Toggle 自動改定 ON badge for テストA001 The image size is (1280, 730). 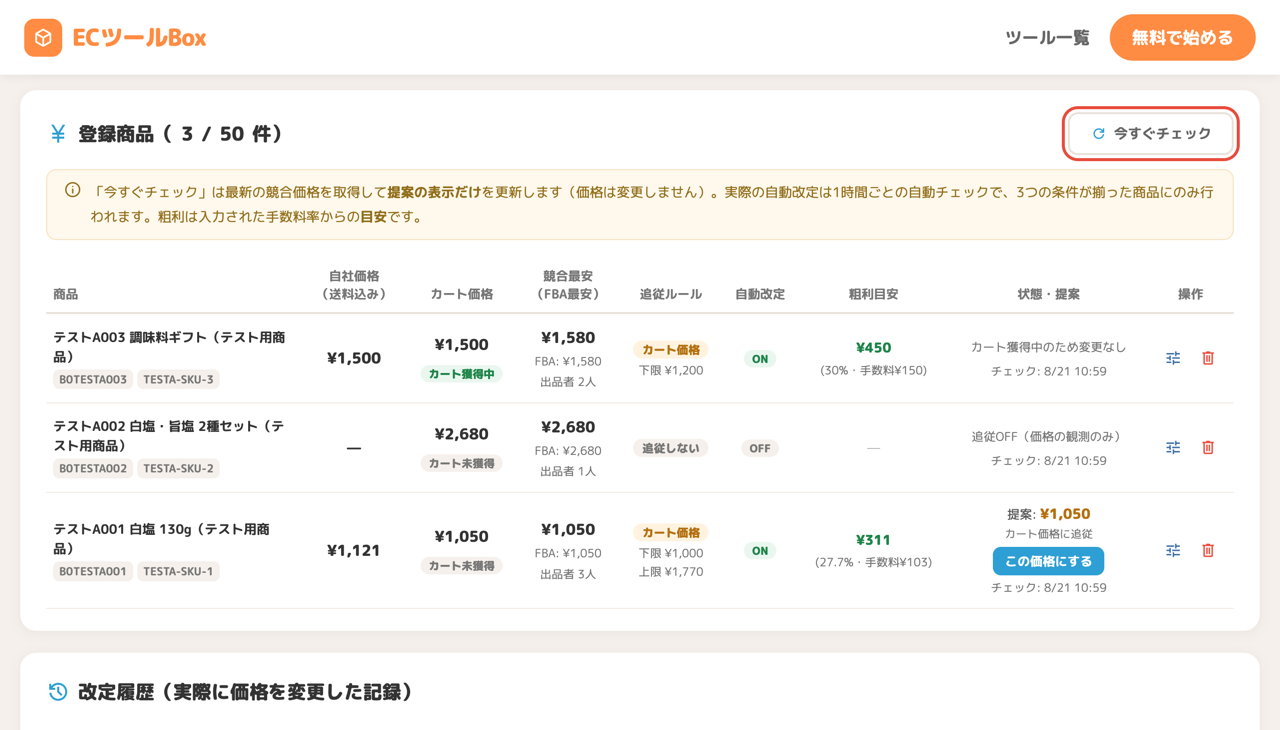[760, 551]
